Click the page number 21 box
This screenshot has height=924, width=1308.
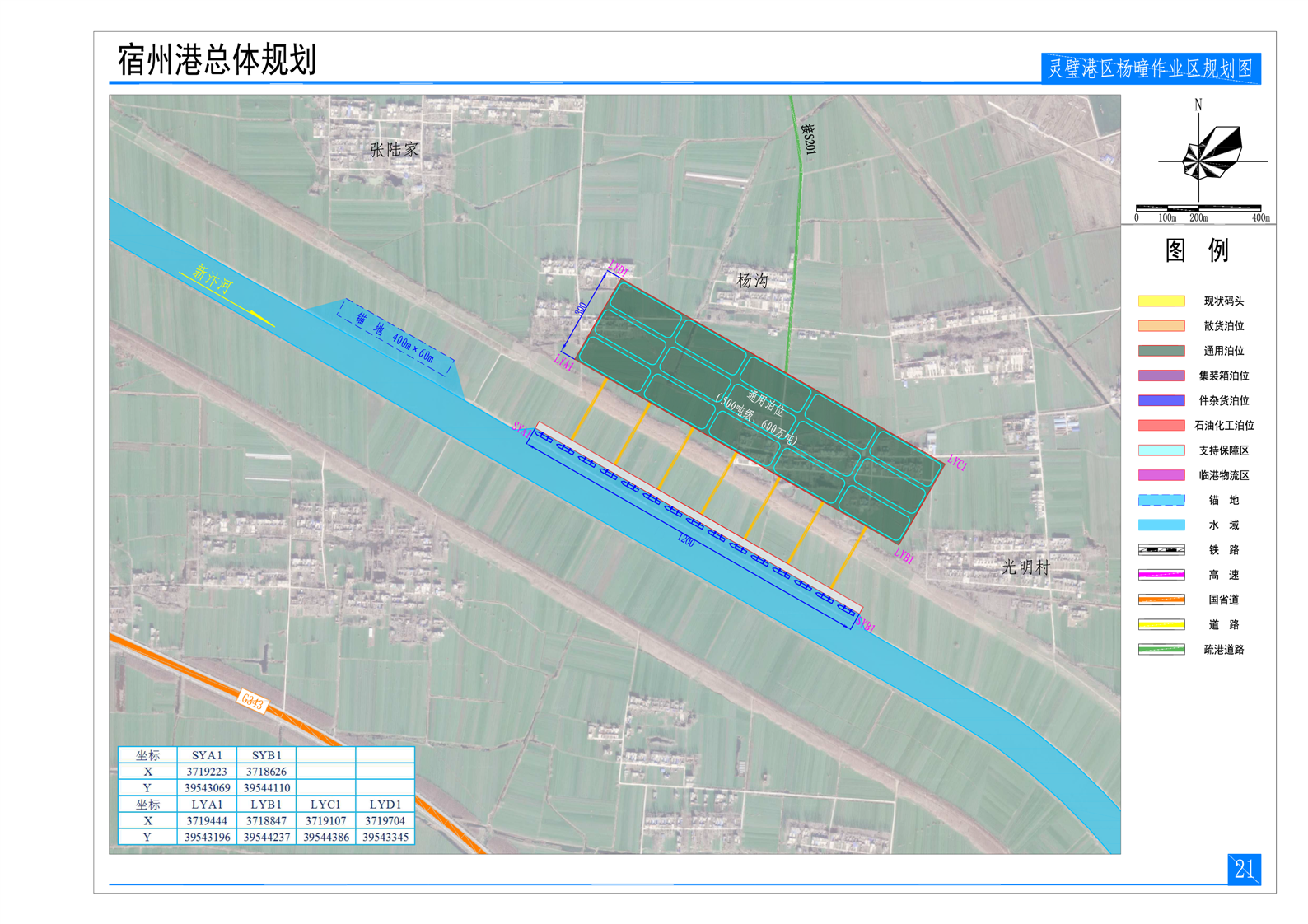(x=1243, y=869)
